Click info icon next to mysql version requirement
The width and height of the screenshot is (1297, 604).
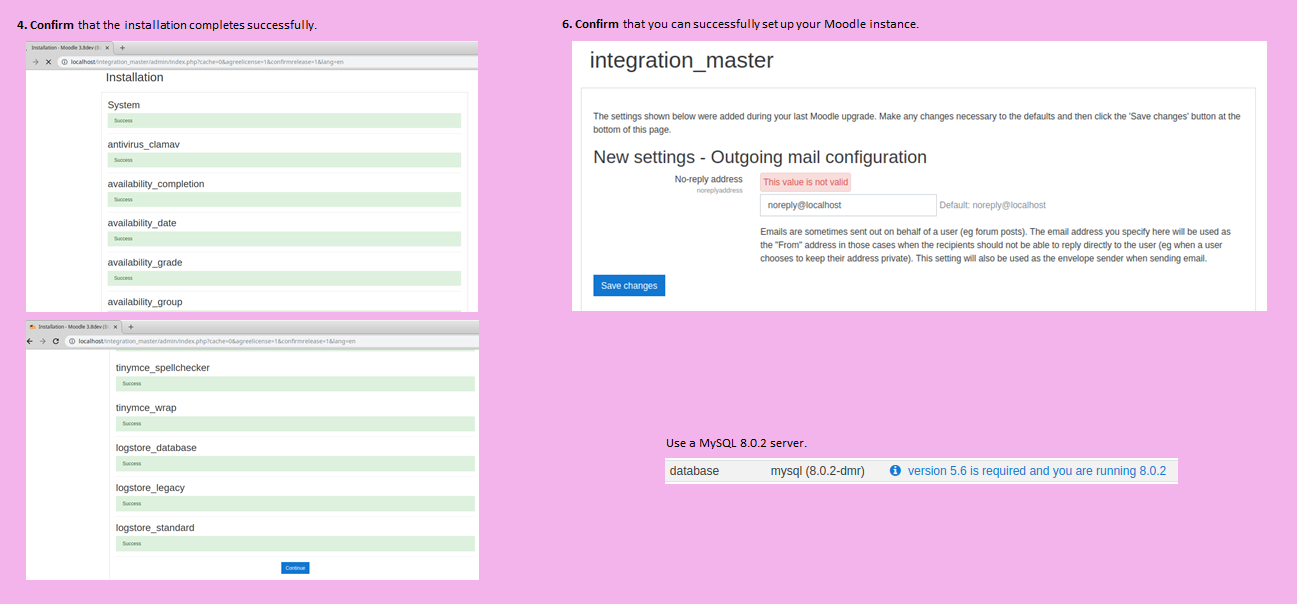(x=895, y=471)
